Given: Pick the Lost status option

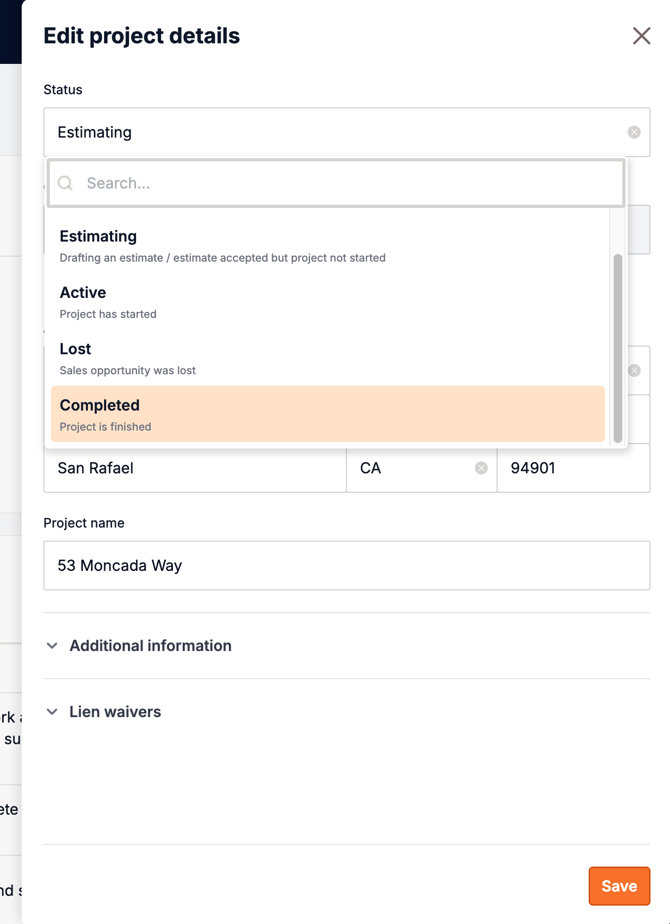Looking at the screenshot, I should [x=328, y=358].
